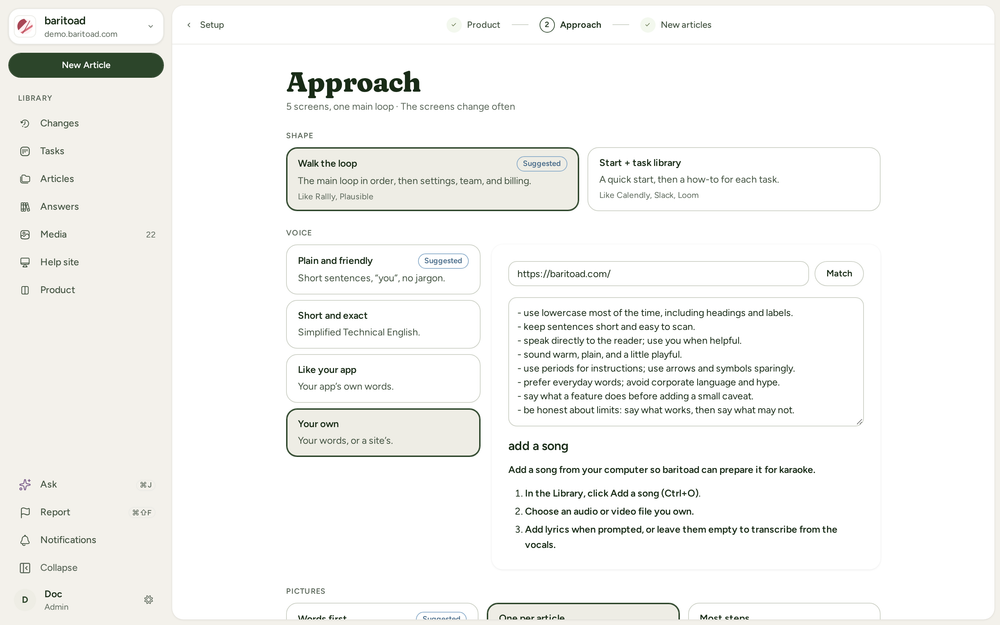Click inside the voice rules textarea
The height and width of the screenshot is (625, 1000).
[686, 362]
